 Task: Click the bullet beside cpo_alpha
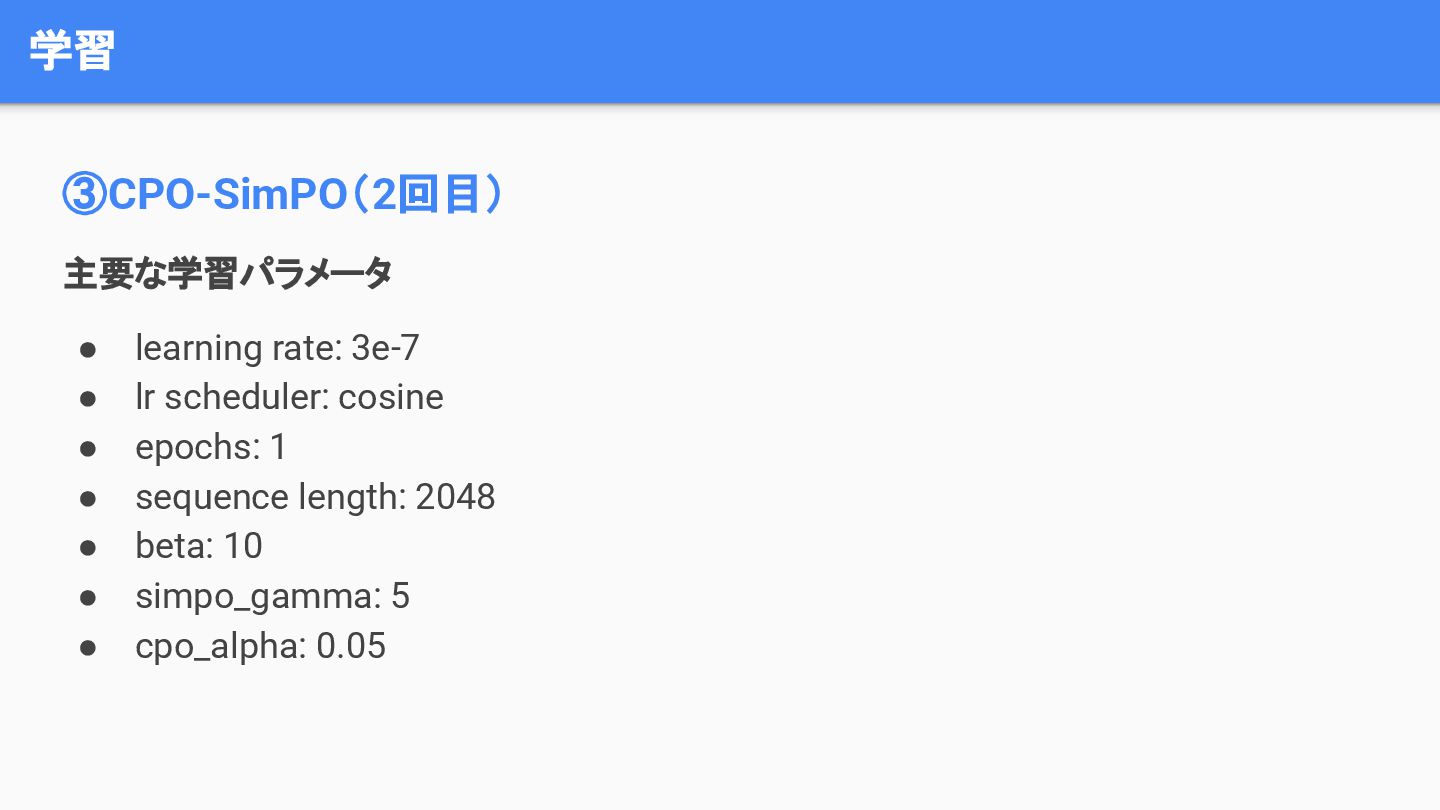88,647
